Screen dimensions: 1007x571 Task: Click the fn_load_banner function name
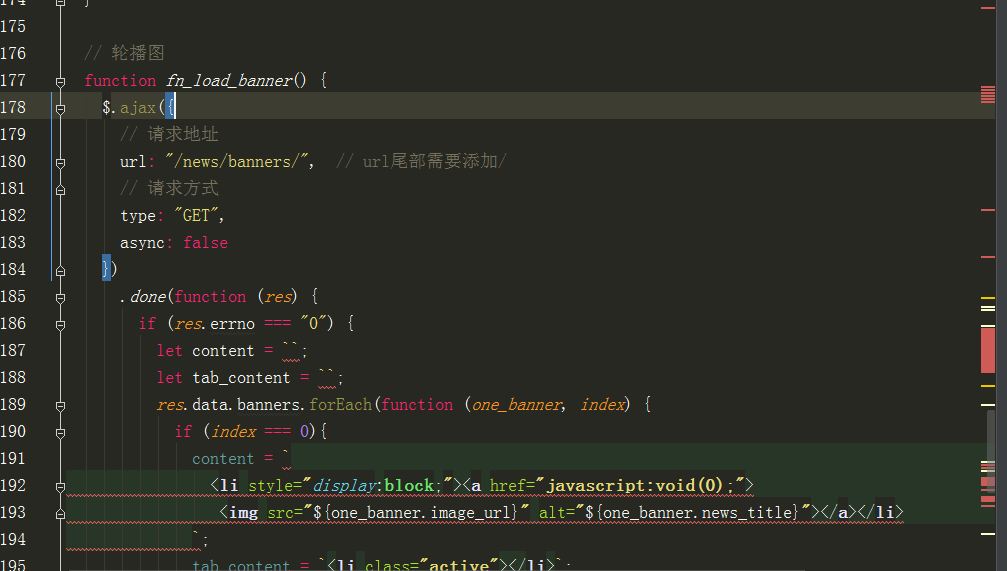pyautogui.click(x=229, y=81)
